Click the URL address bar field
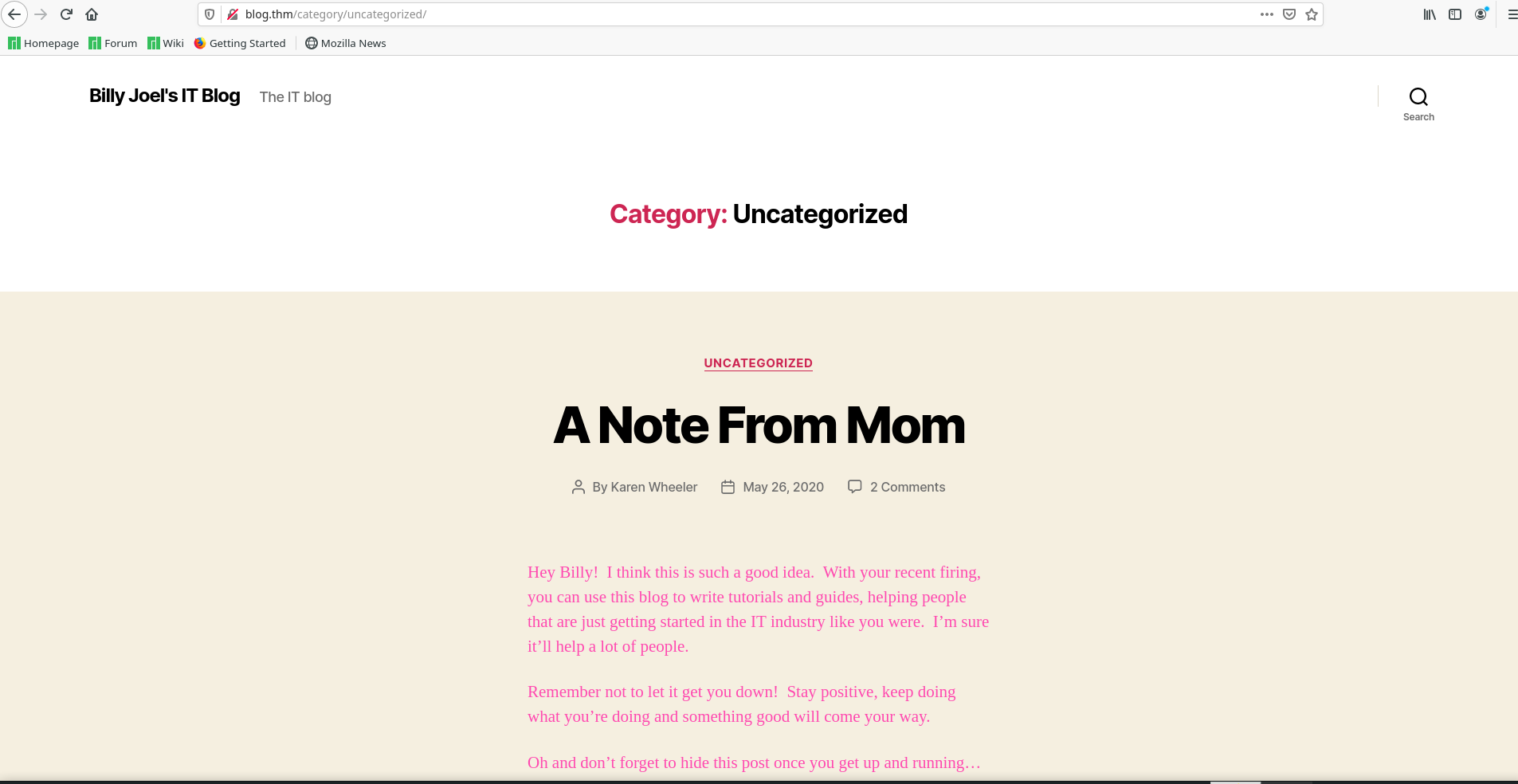This screenshot has width=1518, height=784. 717,14
